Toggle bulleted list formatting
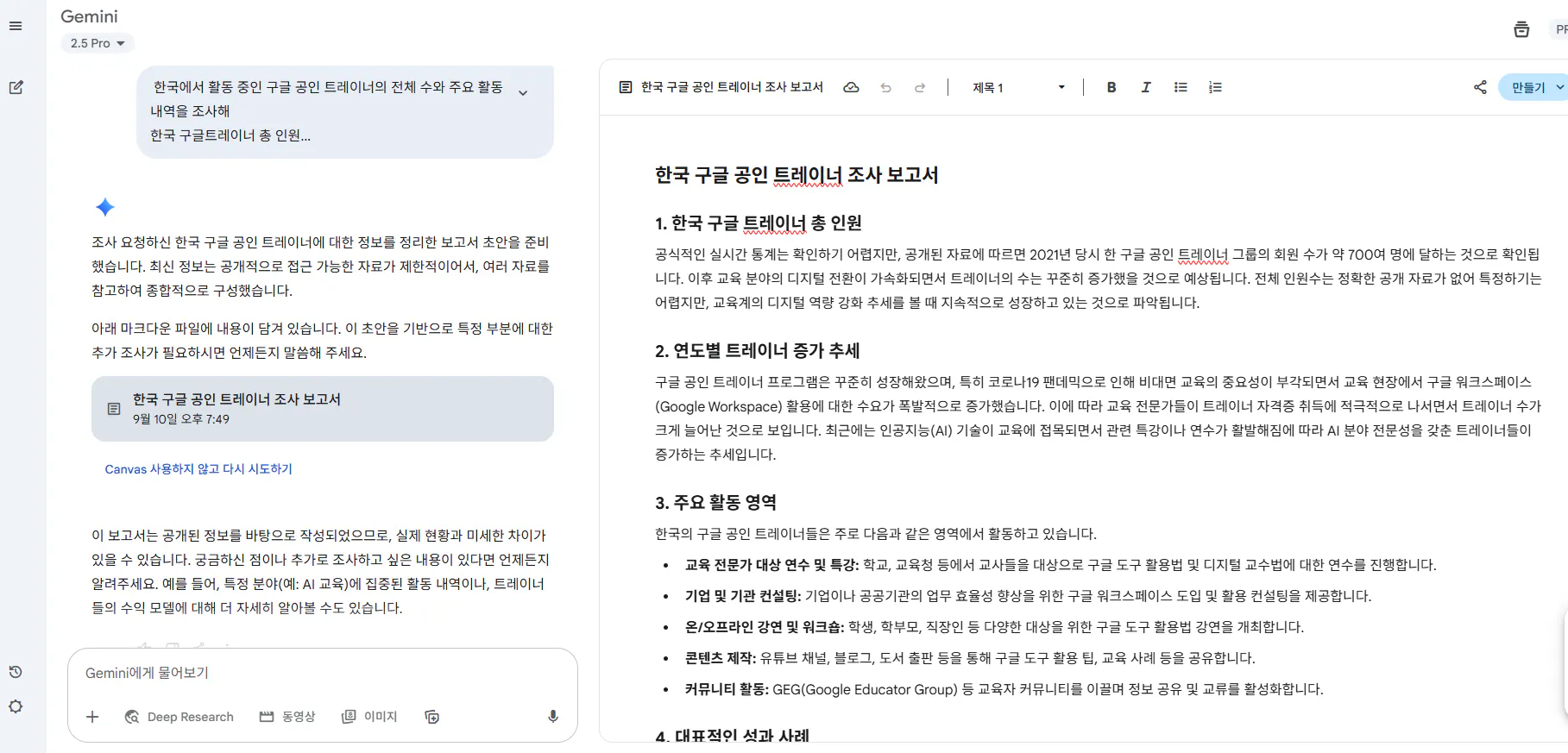The height and width of the screenshot is (753, 1568). 1181,87
